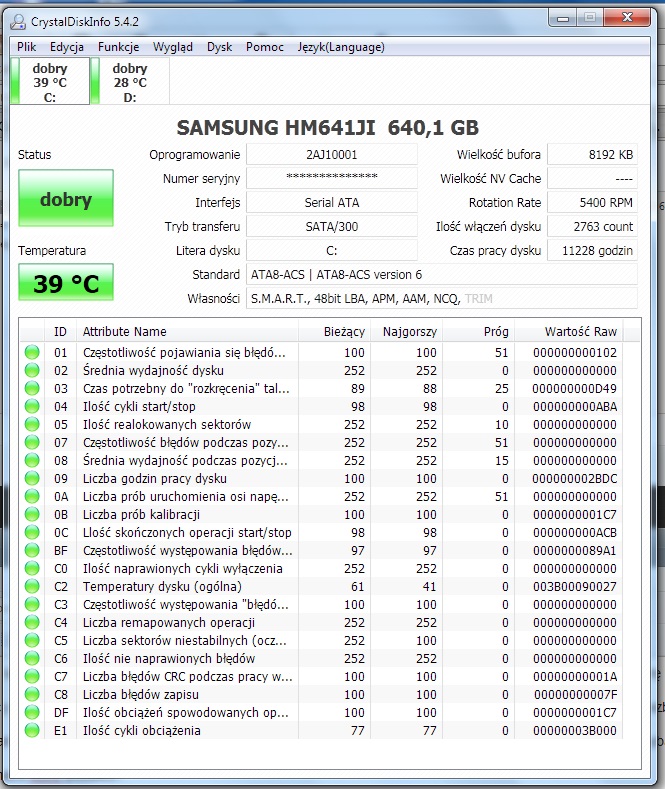Select row 'Ilość cykli obciążenia'
The height and width of the screenshot is (789, 665).
coord(321,730)
